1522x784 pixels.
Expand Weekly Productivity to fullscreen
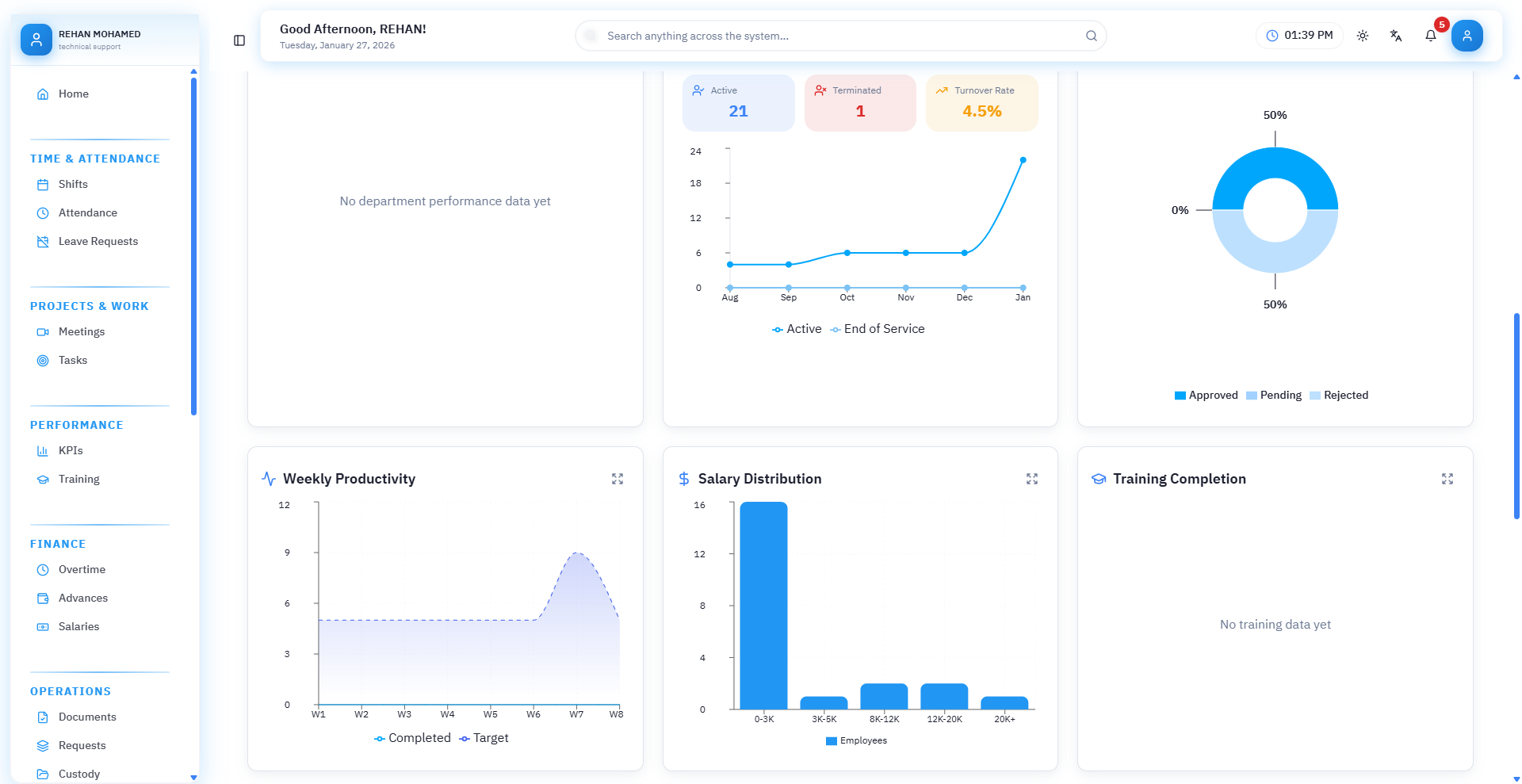618,479
